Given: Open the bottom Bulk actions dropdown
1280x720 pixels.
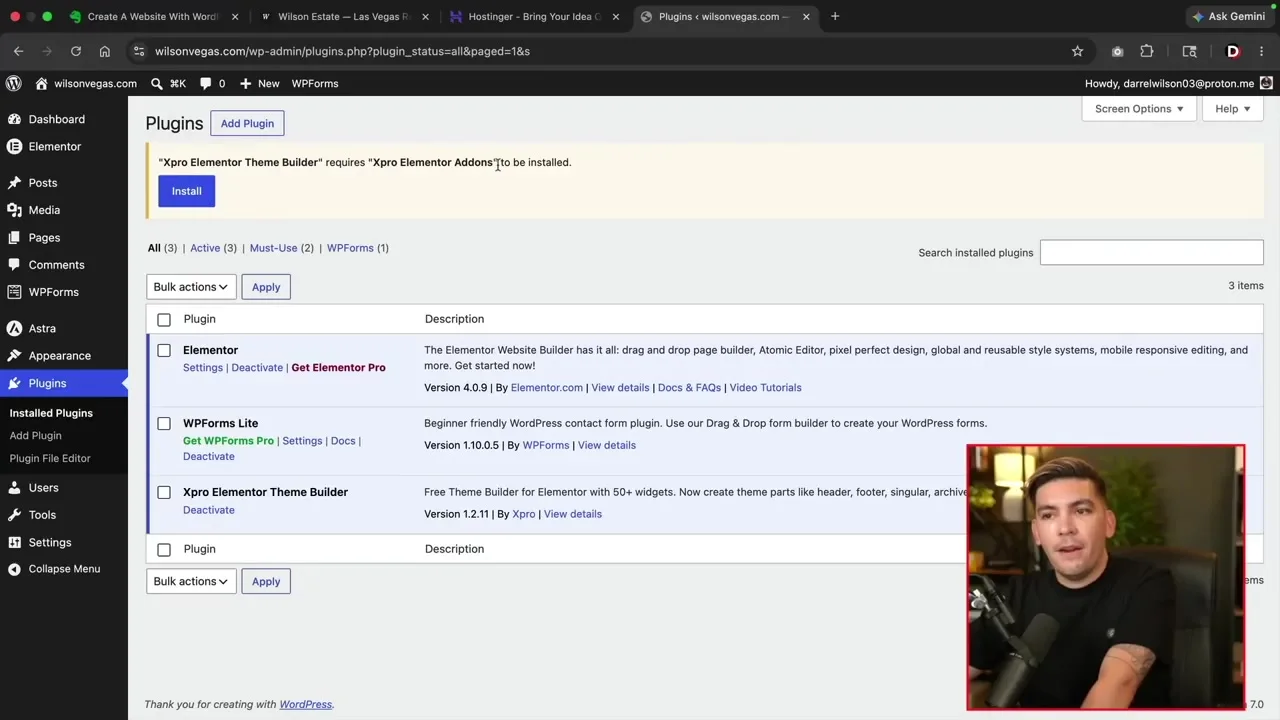Looking at the screenshot, I should (191, 581).
